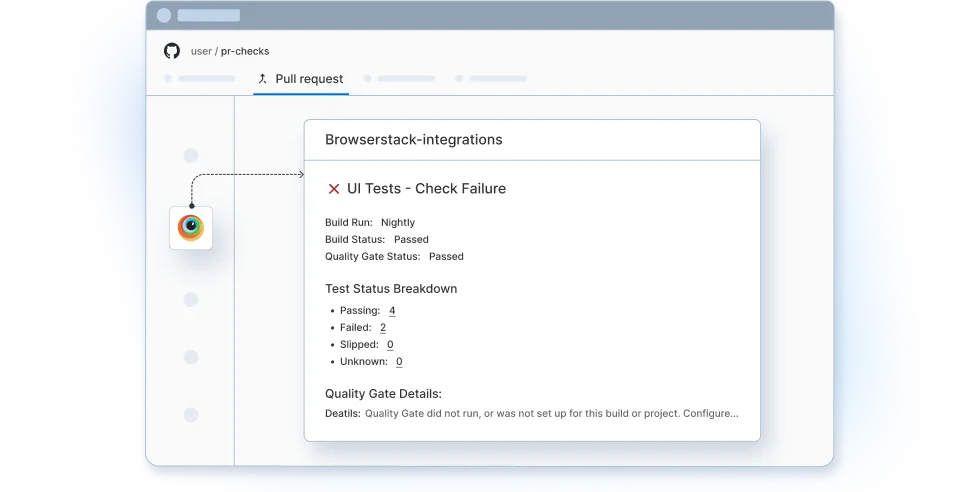Select the Browserstack-integrations card header
980x492 pixels.
pos(532,140)
